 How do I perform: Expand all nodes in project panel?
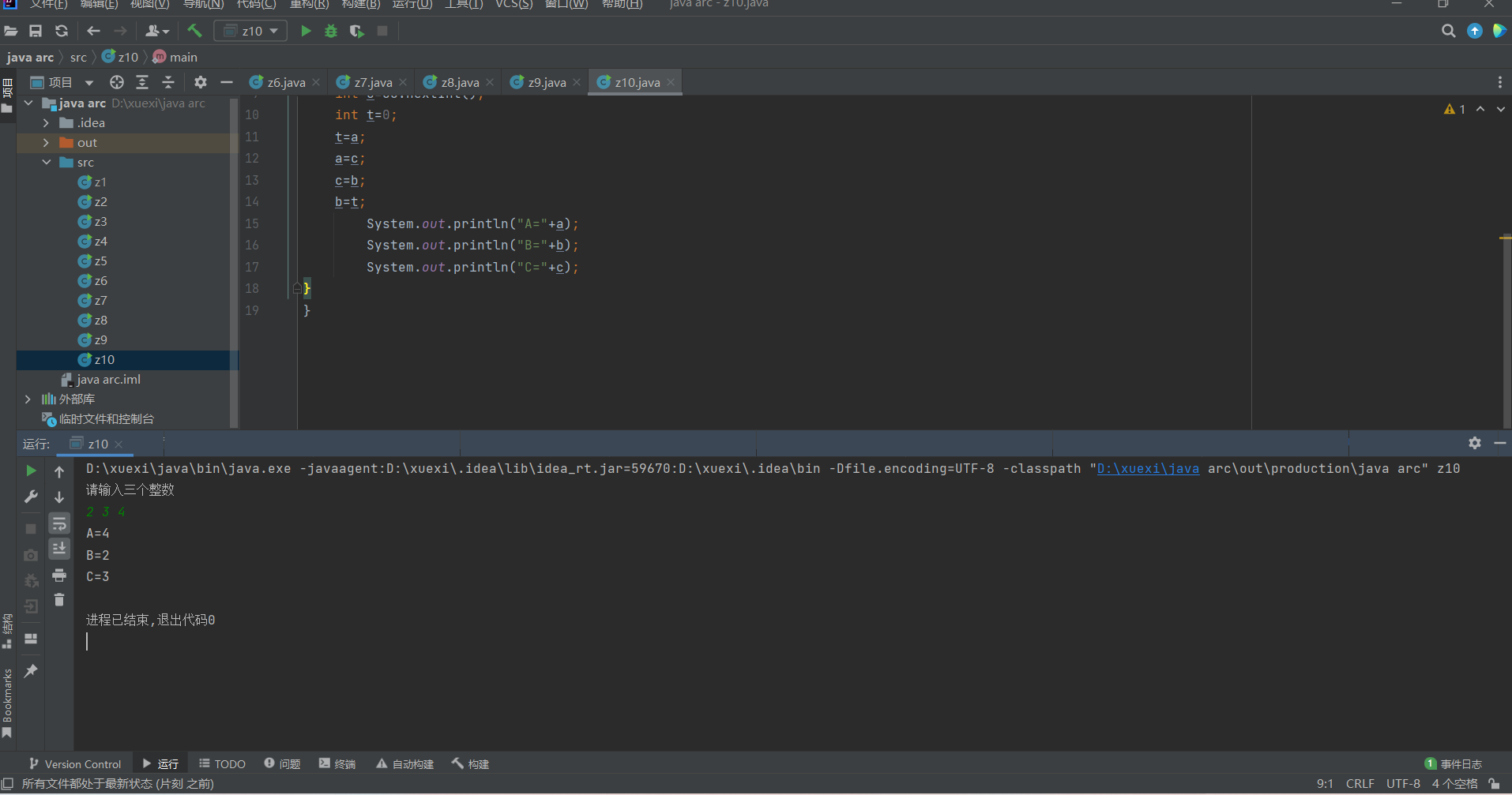pos(142,82)
